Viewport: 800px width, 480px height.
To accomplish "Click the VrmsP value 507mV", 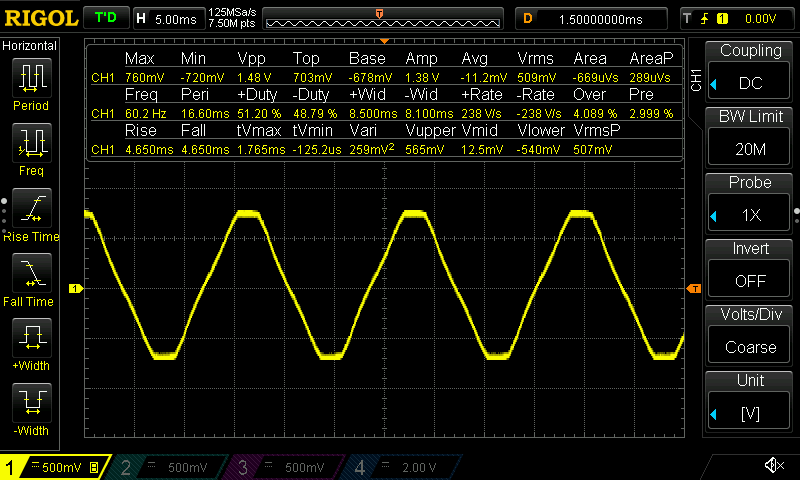I will [592, 149].
